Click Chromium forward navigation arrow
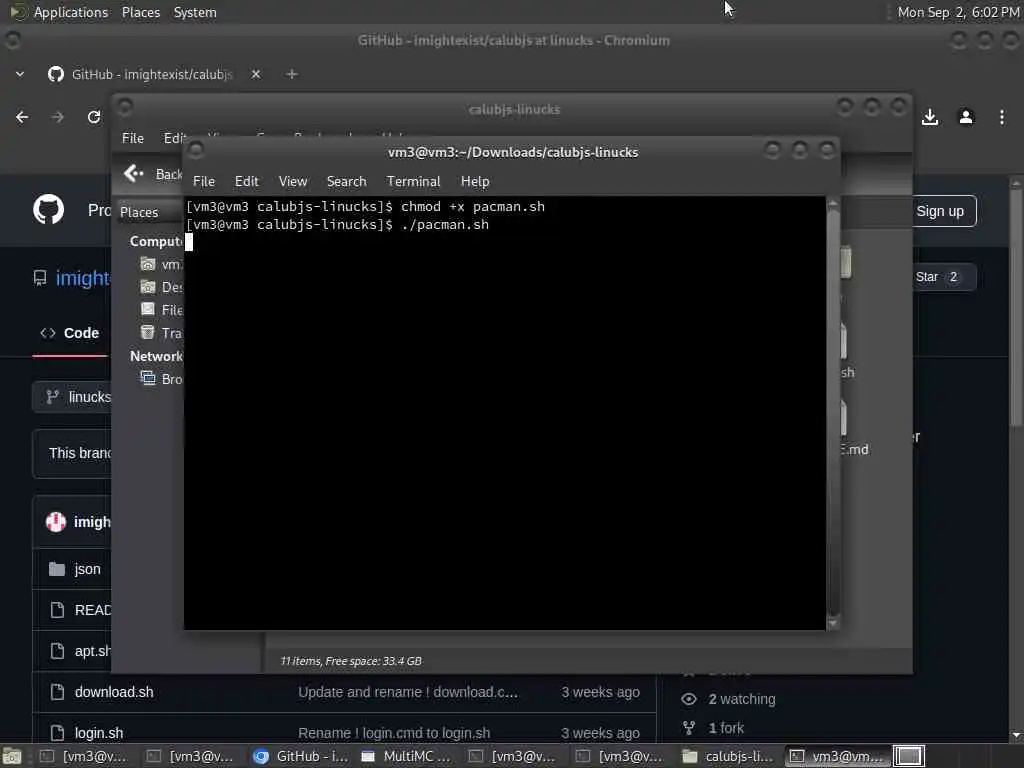Screen dimensions: 1024x768 57,117
